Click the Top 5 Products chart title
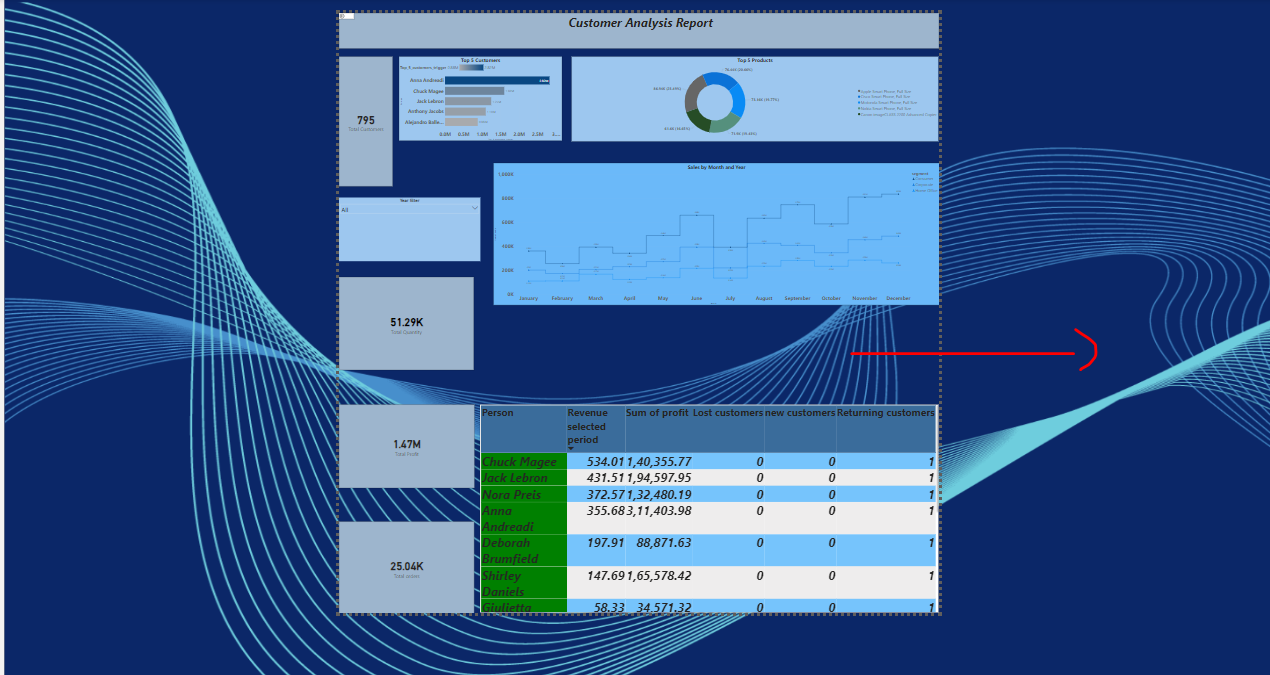The image size is (1270, 675). coord(755,60)
